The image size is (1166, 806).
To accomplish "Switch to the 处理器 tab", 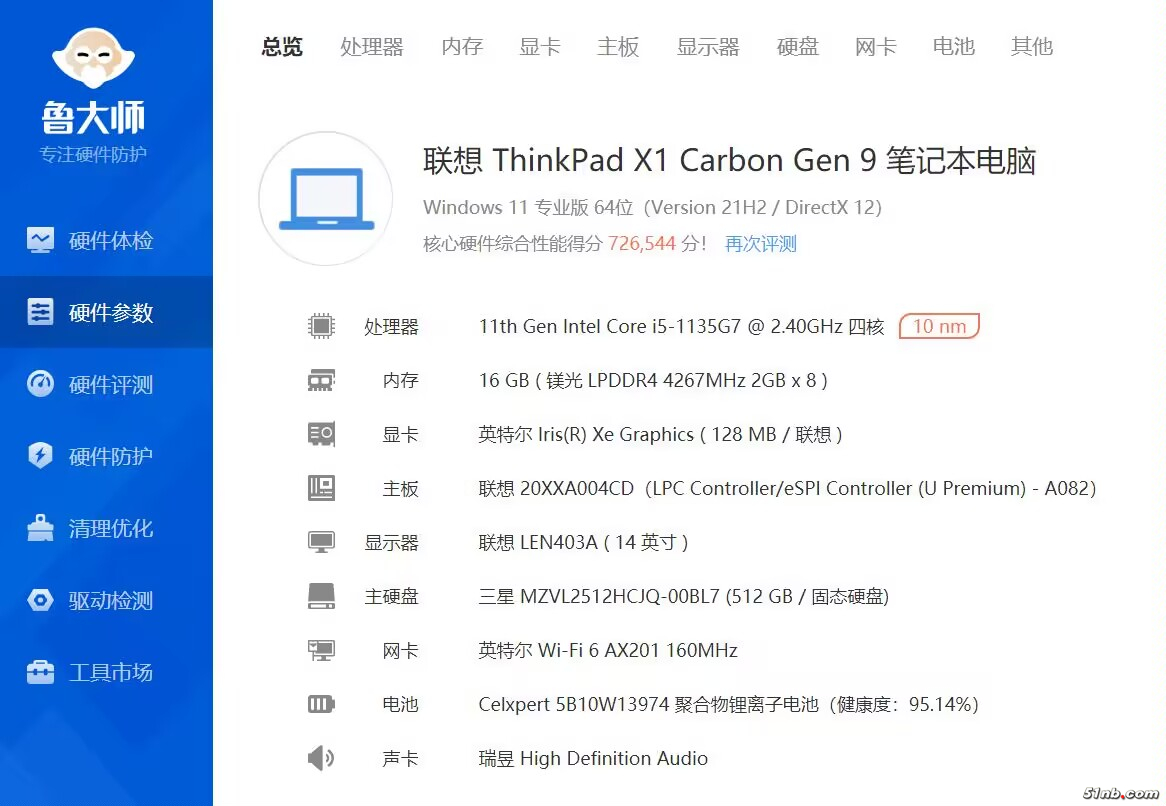I will (x=372, y=47).
